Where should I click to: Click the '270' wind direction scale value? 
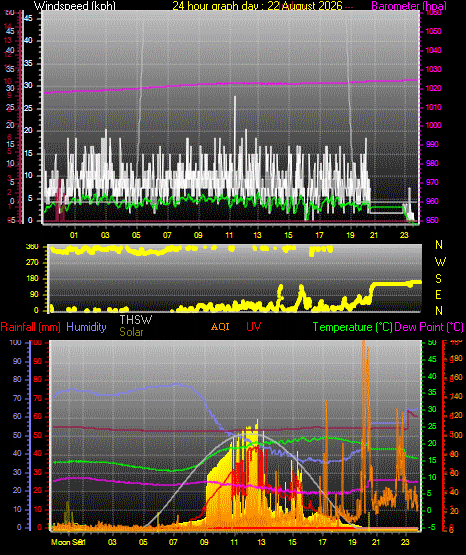pos(32,263)
